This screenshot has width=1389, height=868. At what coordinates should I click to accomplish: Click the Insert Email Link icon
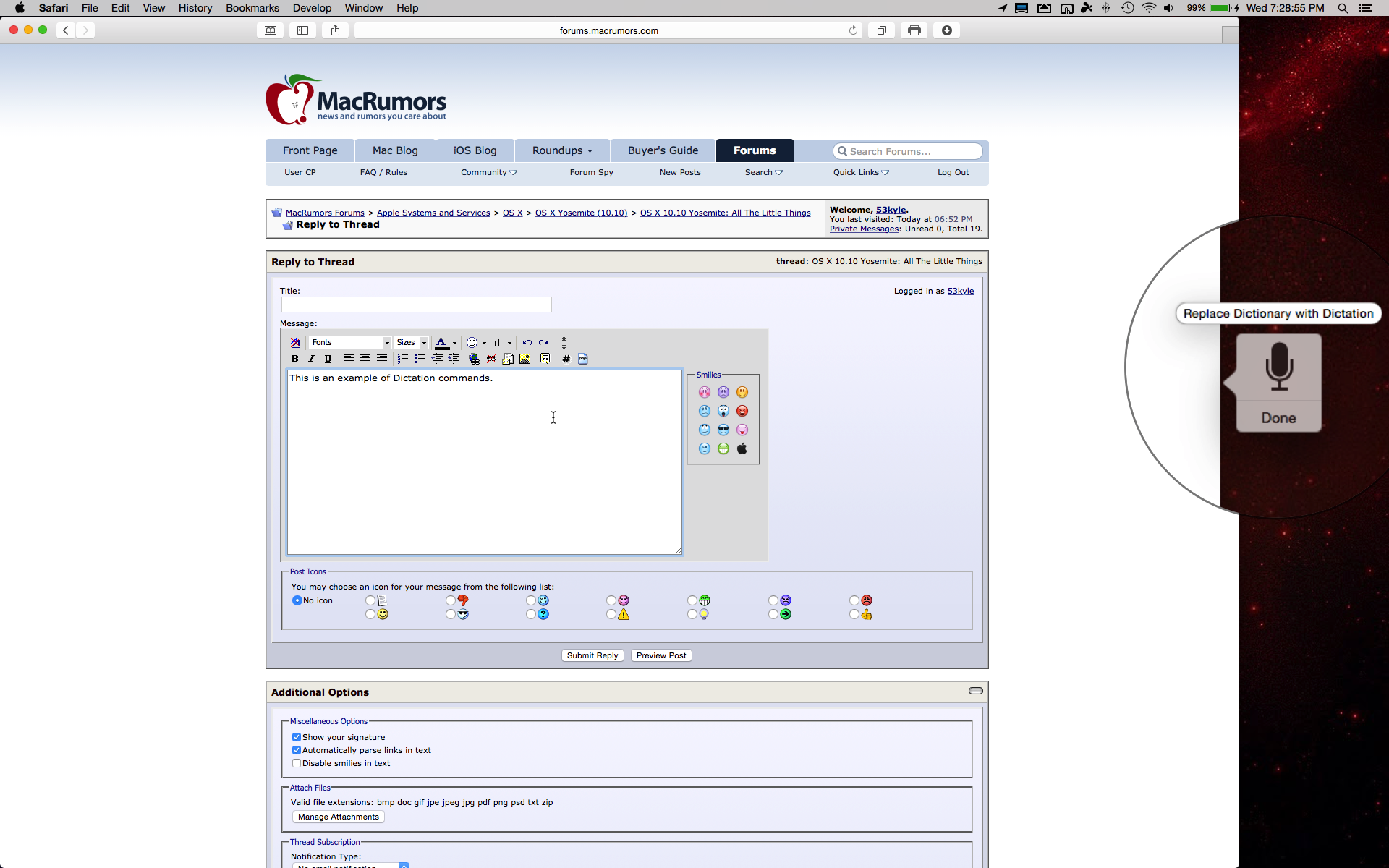click(508, 359)
